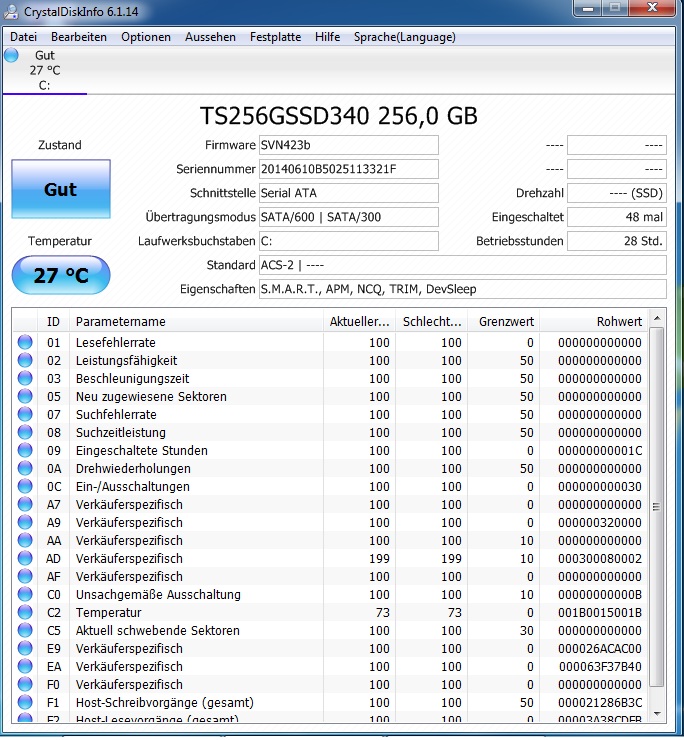Screen dimensions: 684x740
Task: Click the status orb for 08 Suchzeitleistung
Action: click(25, 432)
